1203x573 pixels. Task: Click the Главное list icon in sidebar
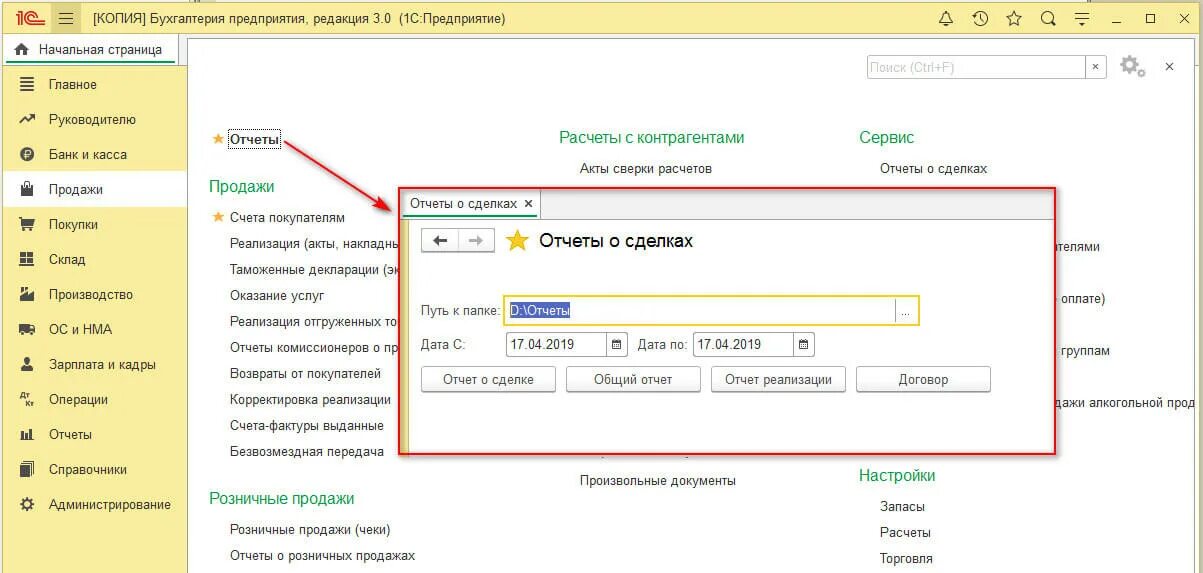(x=27, y=84)
